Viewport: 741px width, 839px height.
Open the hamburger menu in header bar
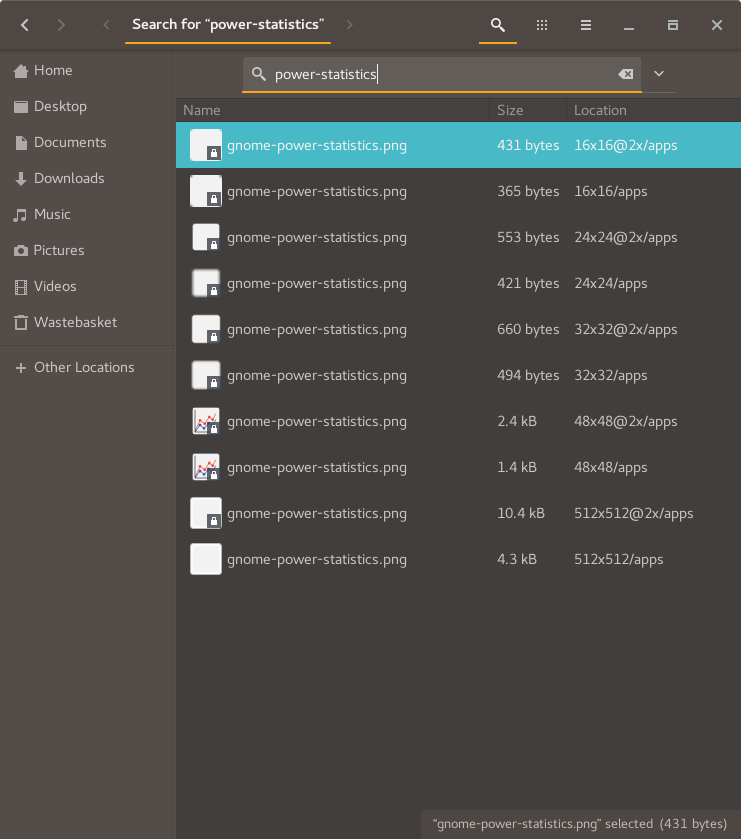586,25
